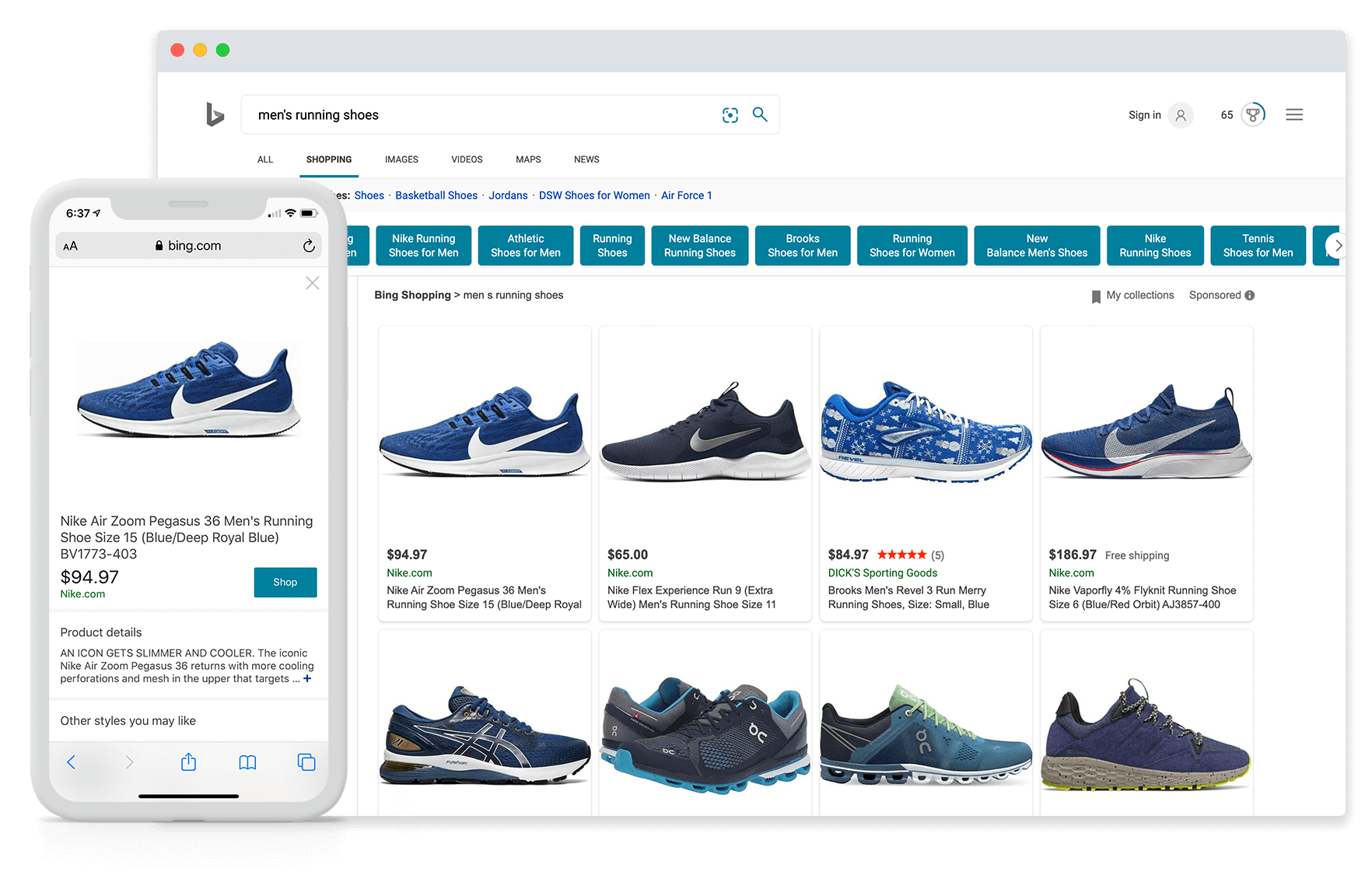Open Nike Vaporfly 4% Flyknit image
The height and width of the screenshot is (875, 1372).
1146,432
